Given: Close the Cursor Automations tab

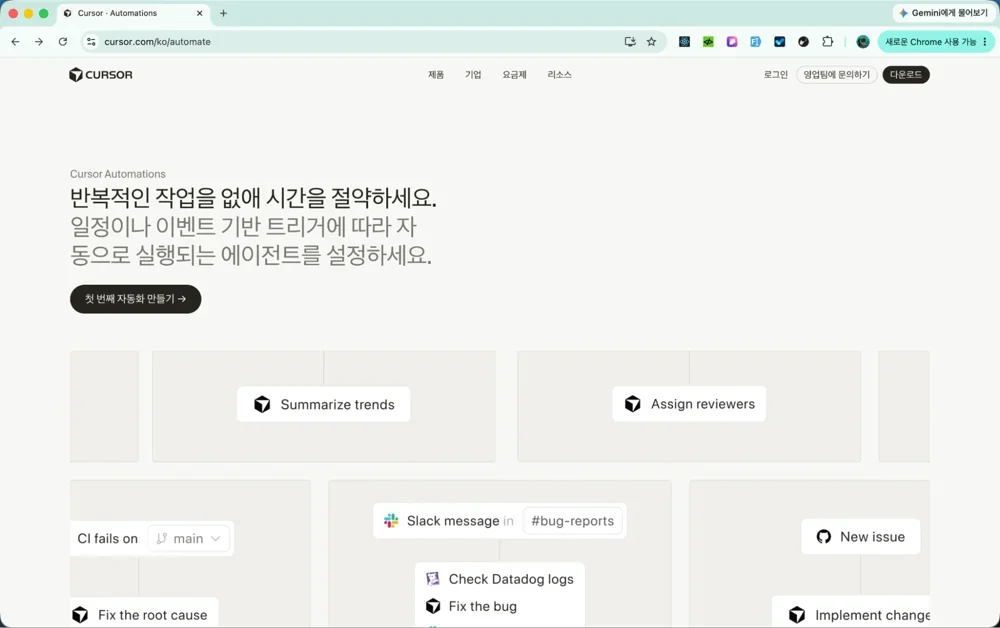Looking at the screenshot, I should point(200,13).
